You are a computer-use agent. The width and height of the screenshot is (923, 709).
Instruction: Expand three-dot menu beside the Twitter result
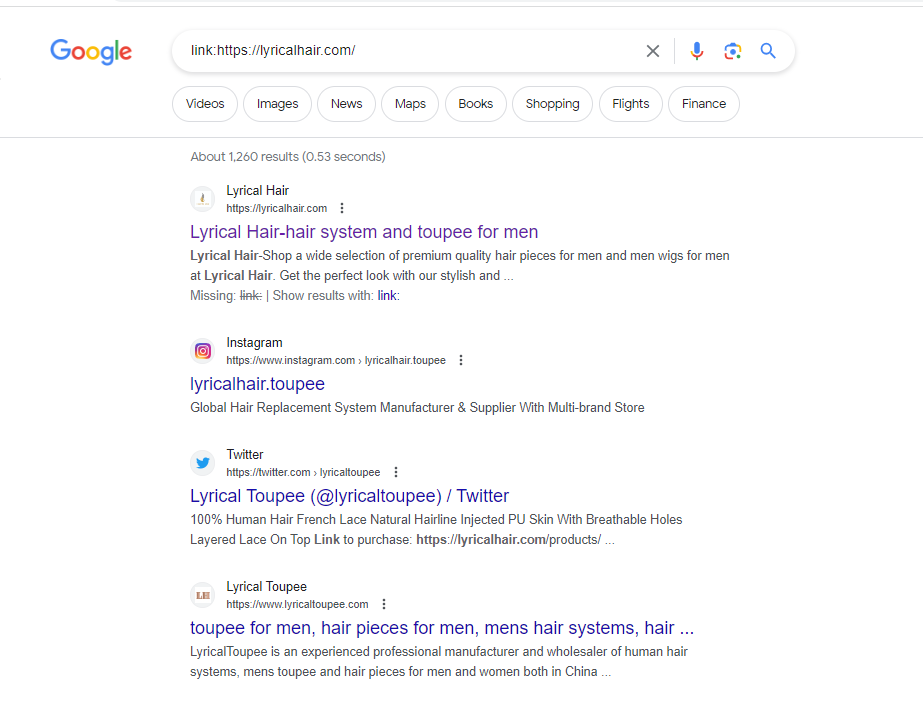(x=396, y=472)
